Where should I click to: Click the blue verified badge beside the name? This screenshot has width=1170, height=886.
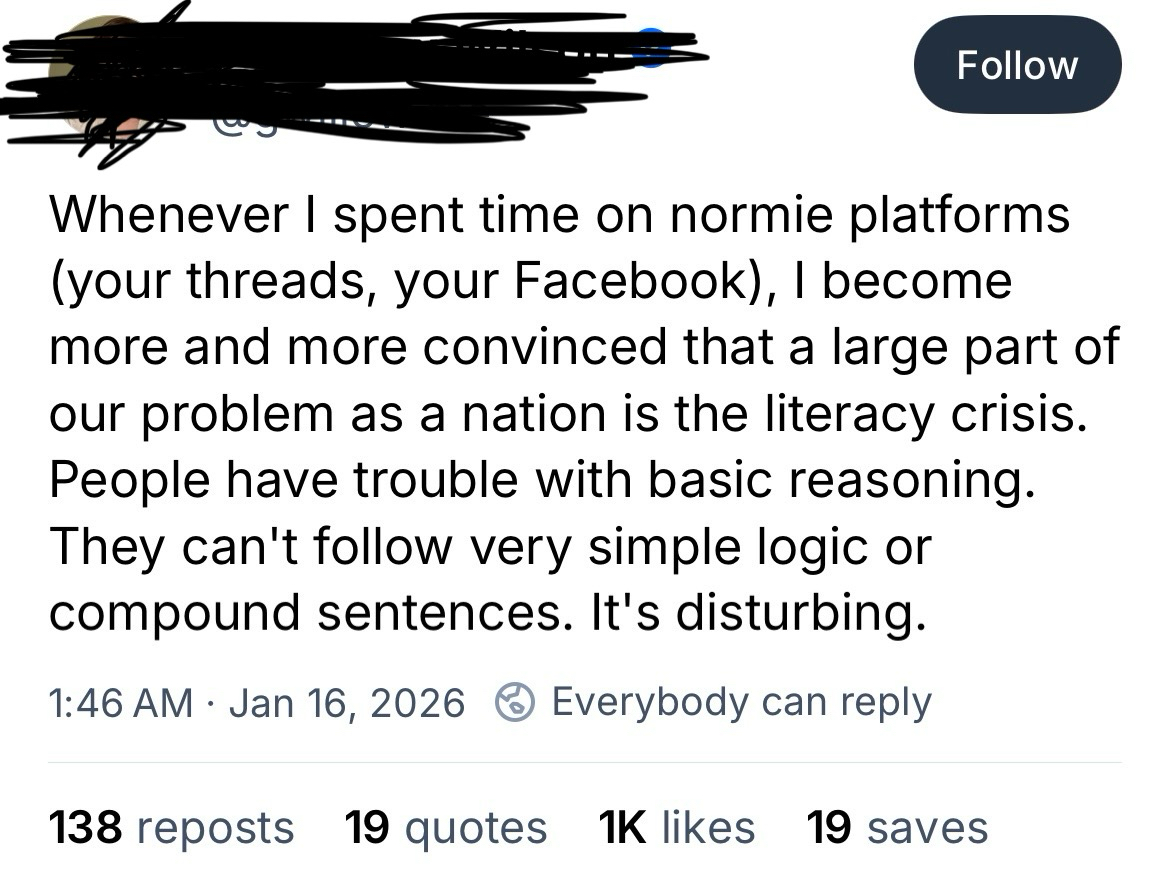[x=651, y=48]
